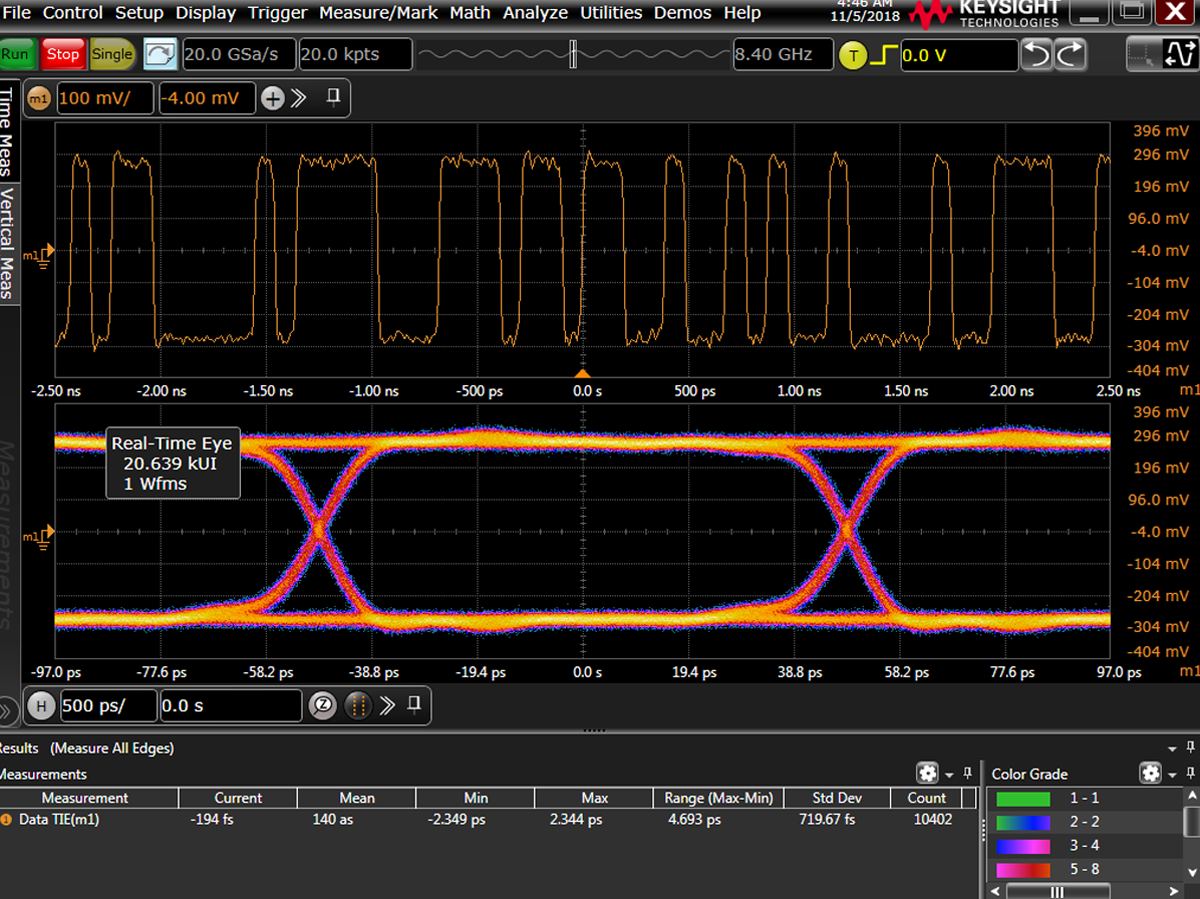Click the horizontal zoom magnifier icon
The height and width of the screenshot is (899, 1200).
[322, 706]
